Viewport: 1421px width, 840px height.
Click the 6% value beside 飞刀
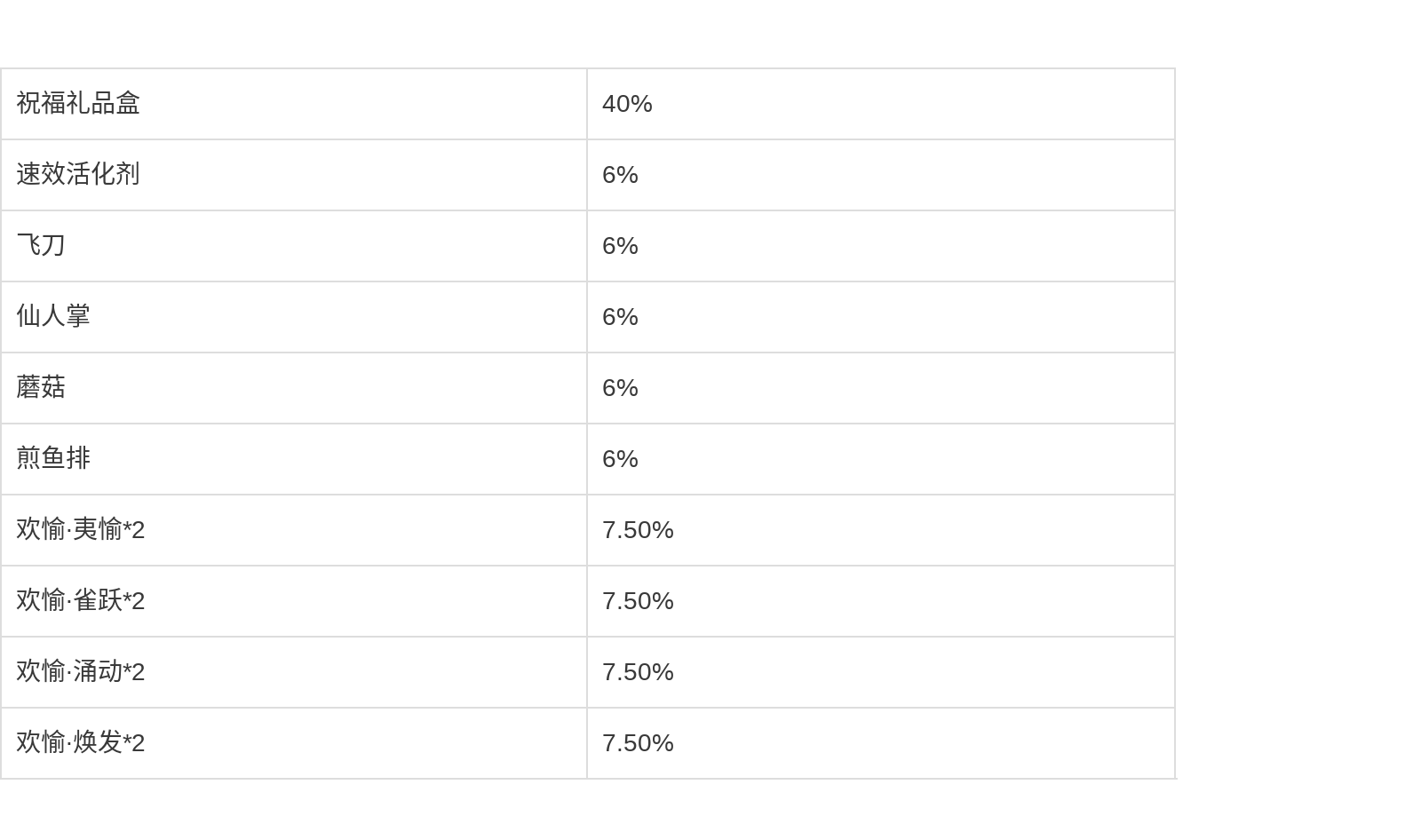620,246
